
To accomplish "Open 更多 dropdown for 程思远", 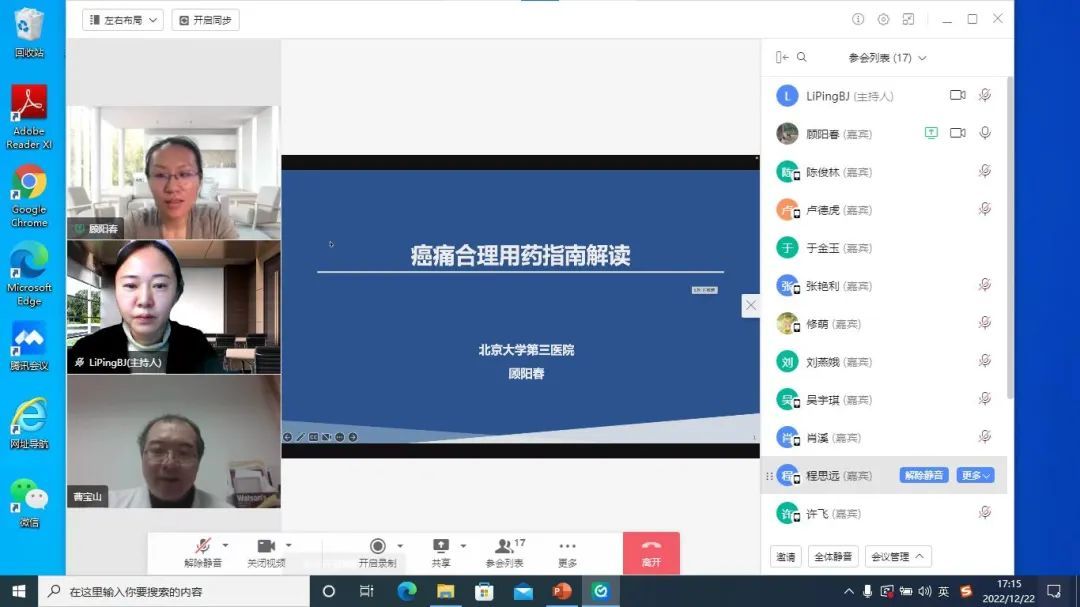I will coord(975,475).
